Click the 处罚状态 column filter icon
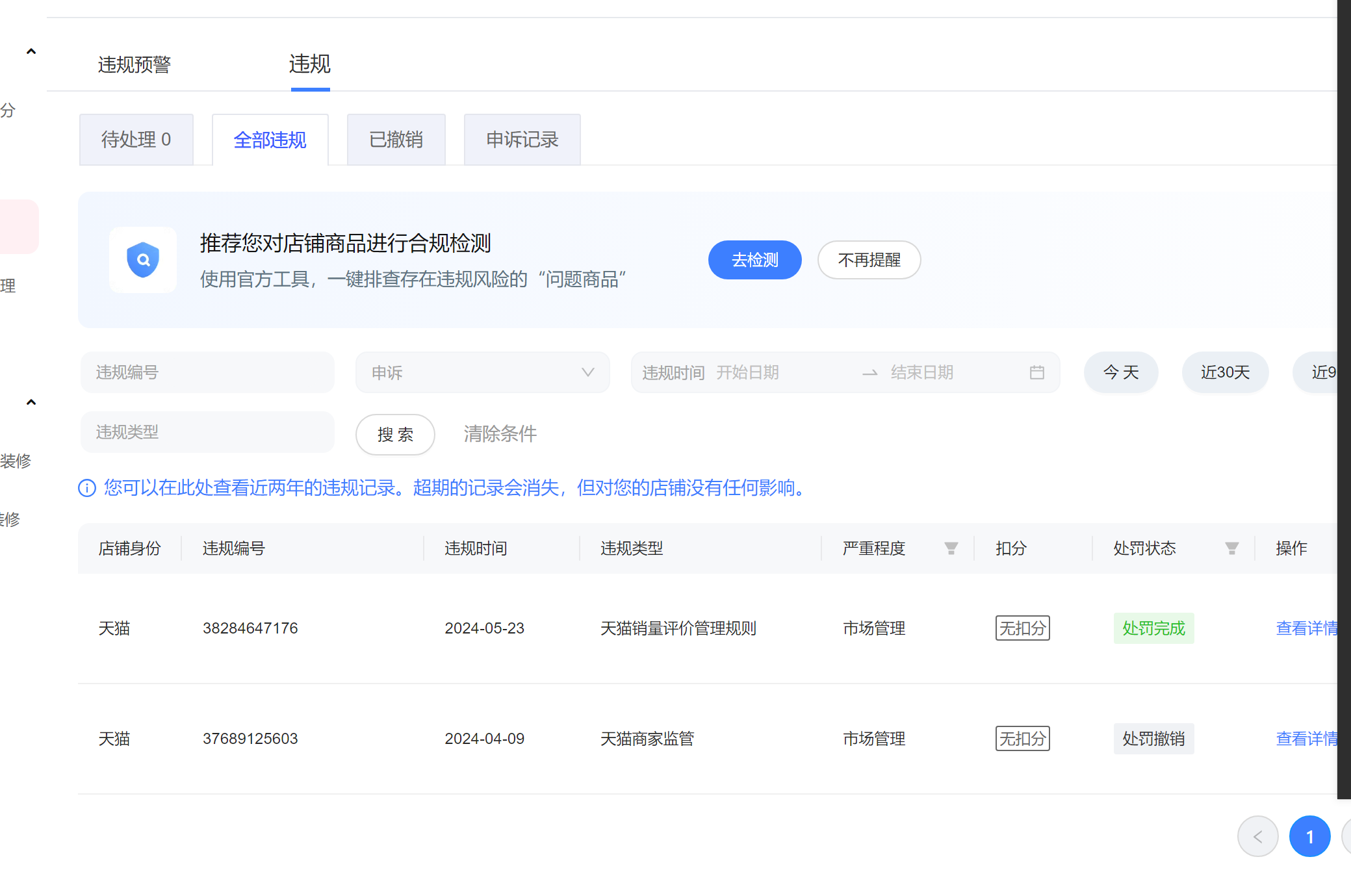Screen dimensions: 1351x896 click(x=1231, y=548)
